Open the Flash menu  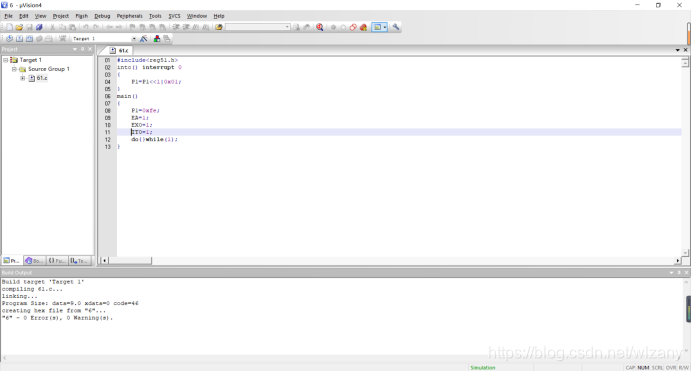[x=82, y=16]
